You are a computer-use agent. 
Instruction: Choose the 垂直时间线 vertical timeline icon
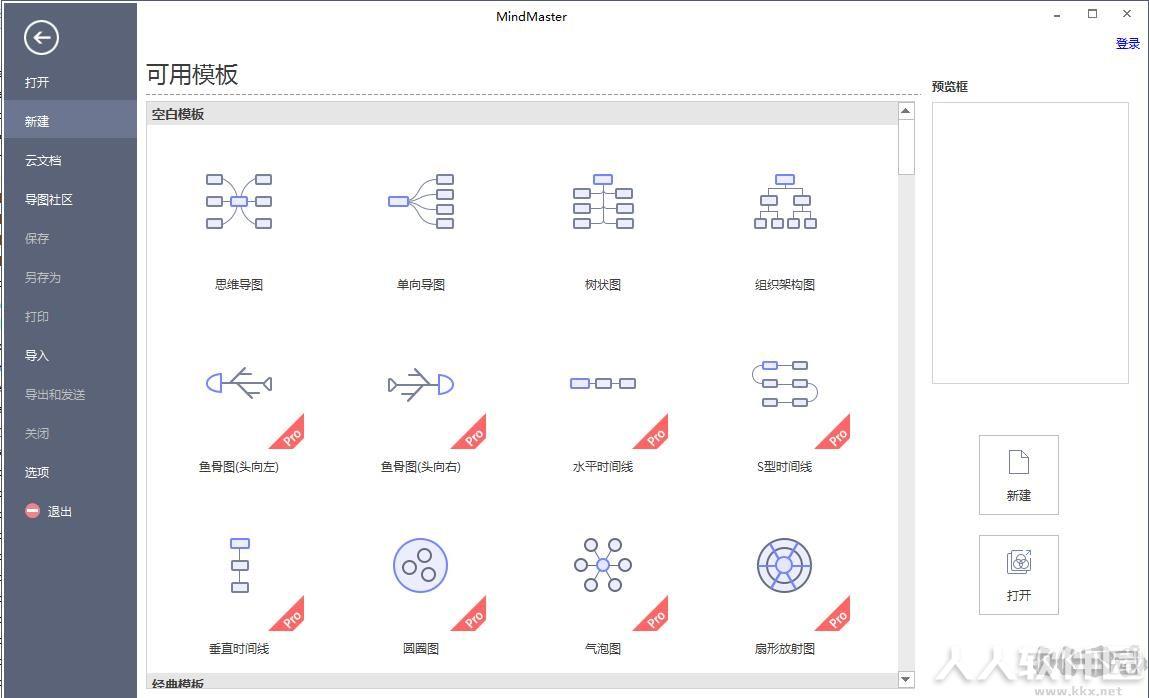click(240, 565)
